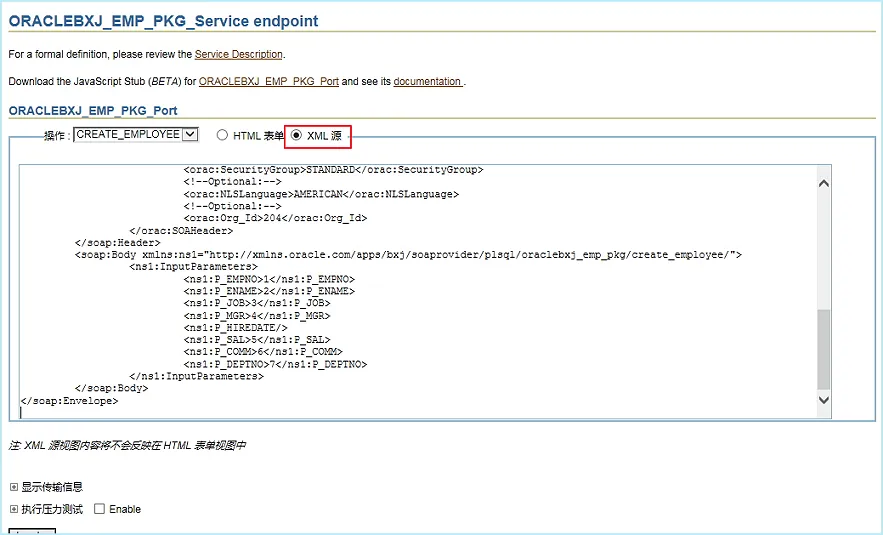Click the closing soap:Envelope line
883x535 pixels.
69,401
